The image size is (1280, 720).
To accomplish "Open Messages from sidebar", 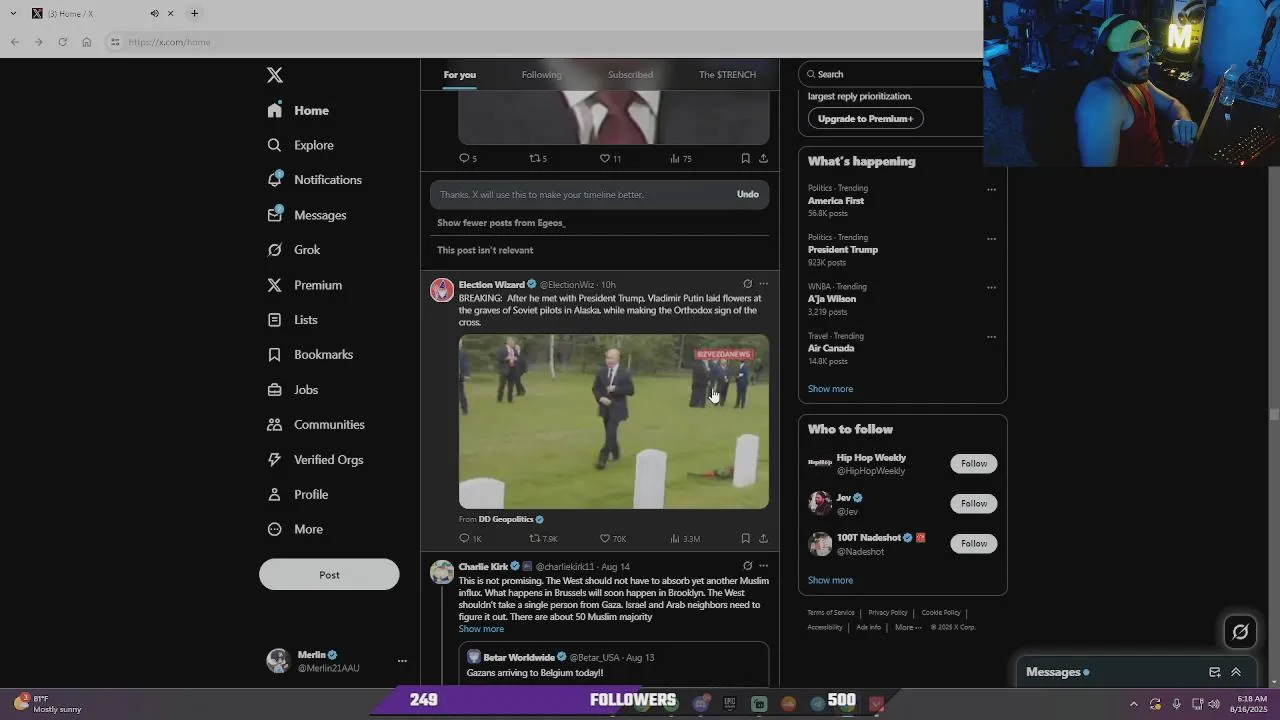I will 306,215.
